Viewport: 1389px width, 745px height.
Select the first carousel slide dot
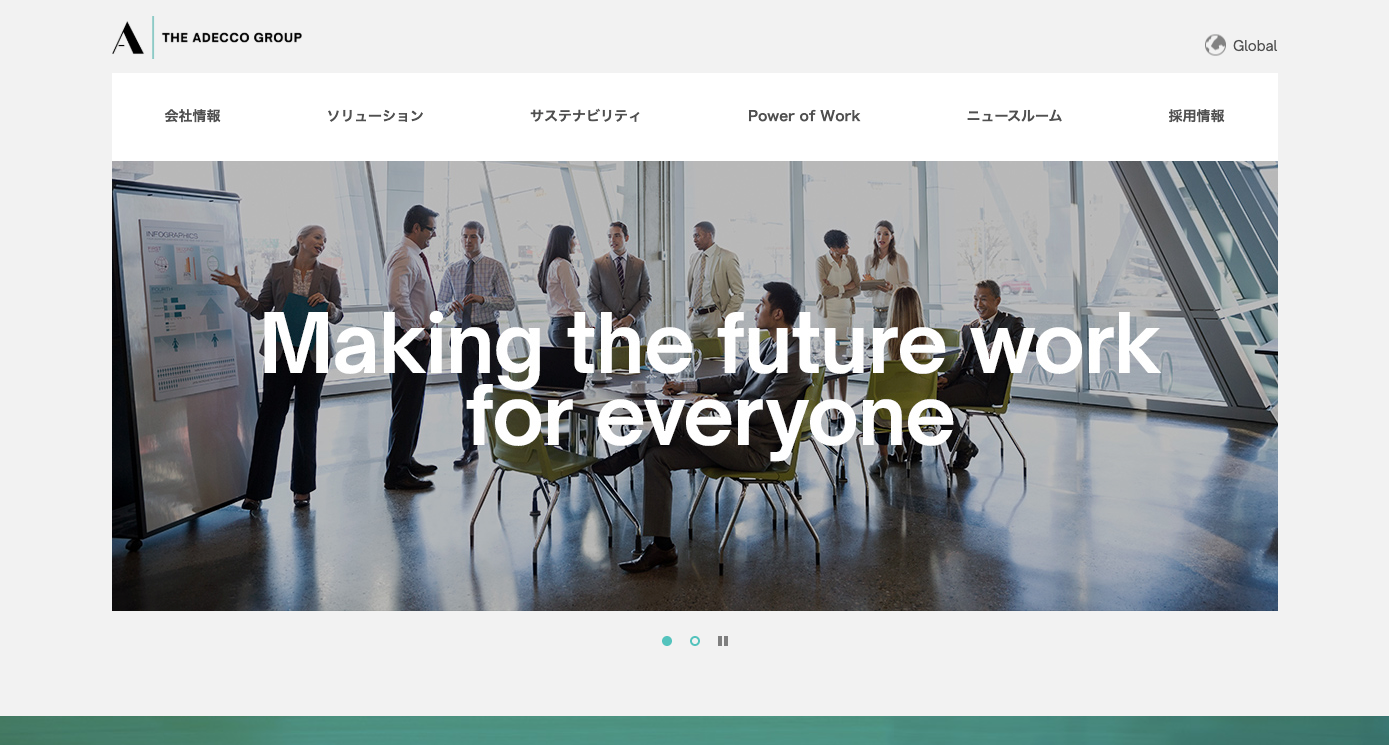point(667,641)
